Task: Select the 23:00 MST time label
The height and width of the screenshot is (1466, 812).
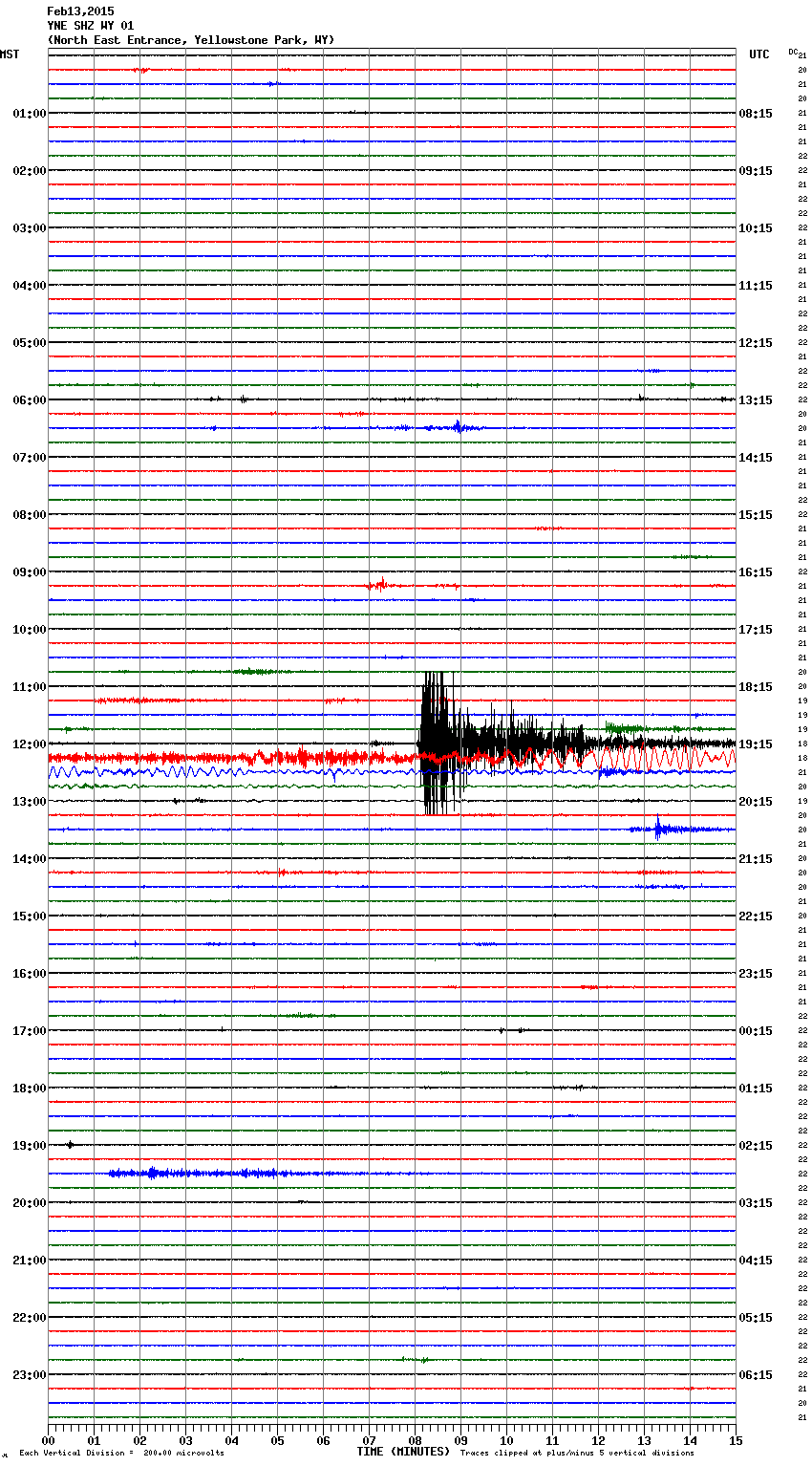Action: [29, 1375]
